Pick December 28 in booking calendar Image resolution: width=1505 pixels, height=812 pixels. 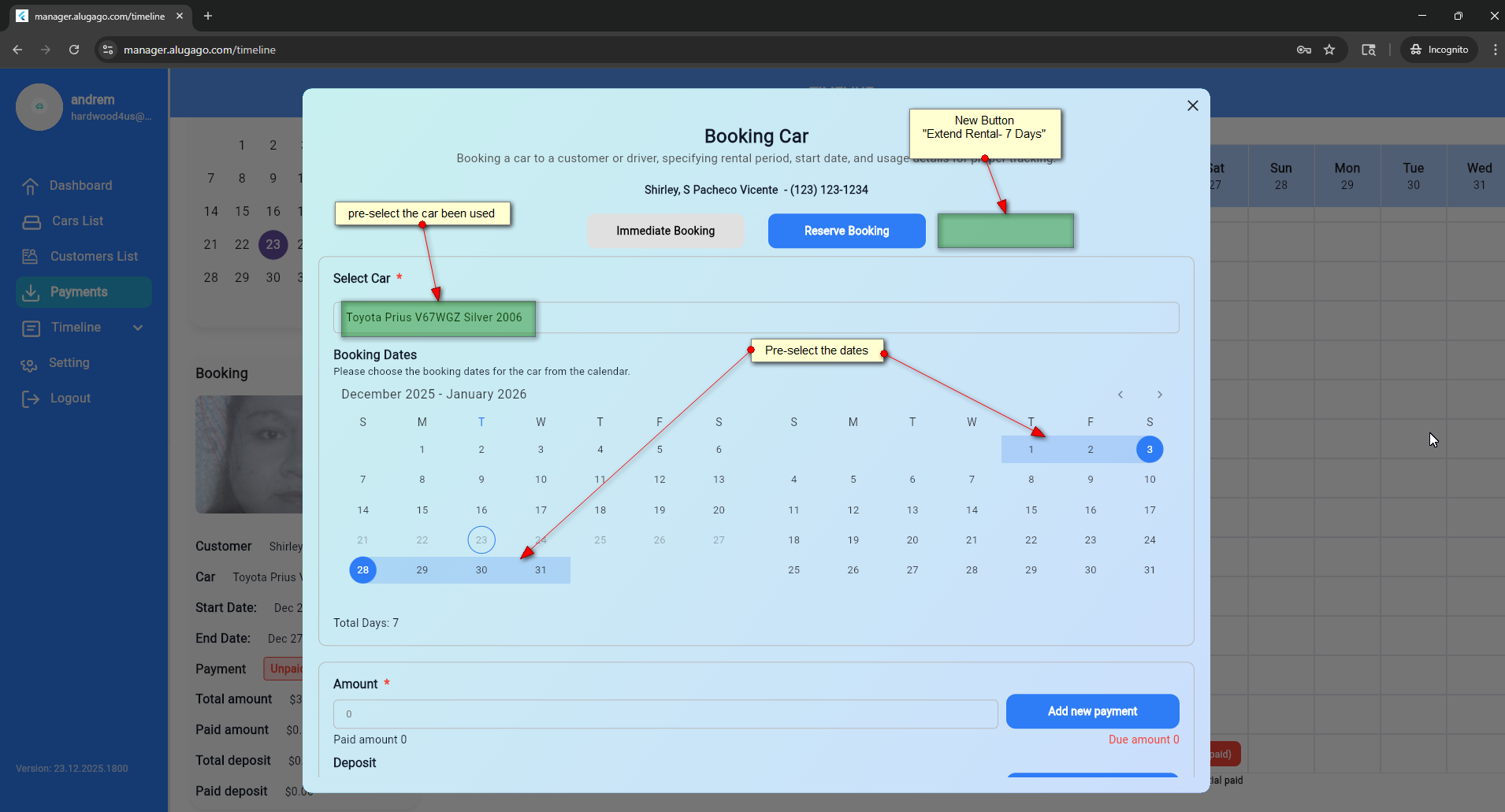(362, 570)
